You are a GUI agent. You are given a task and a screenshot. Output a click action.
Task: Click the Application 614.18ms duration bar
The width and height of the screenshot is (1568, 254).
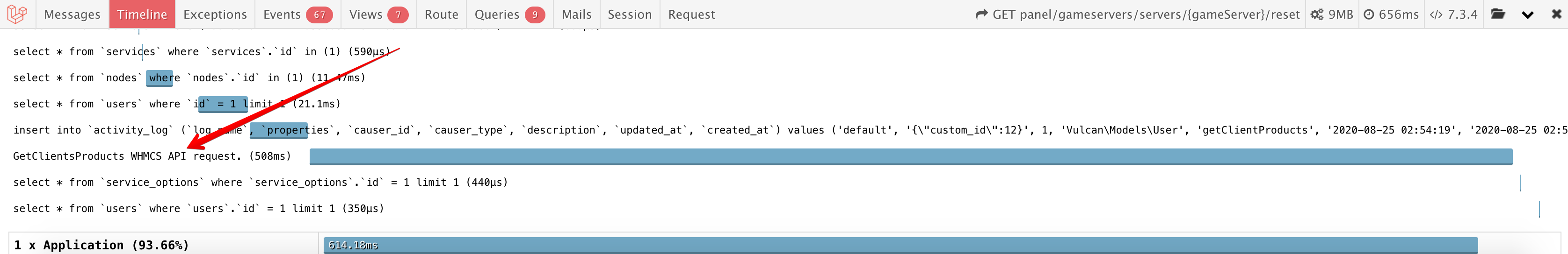(x=900, y=245)
